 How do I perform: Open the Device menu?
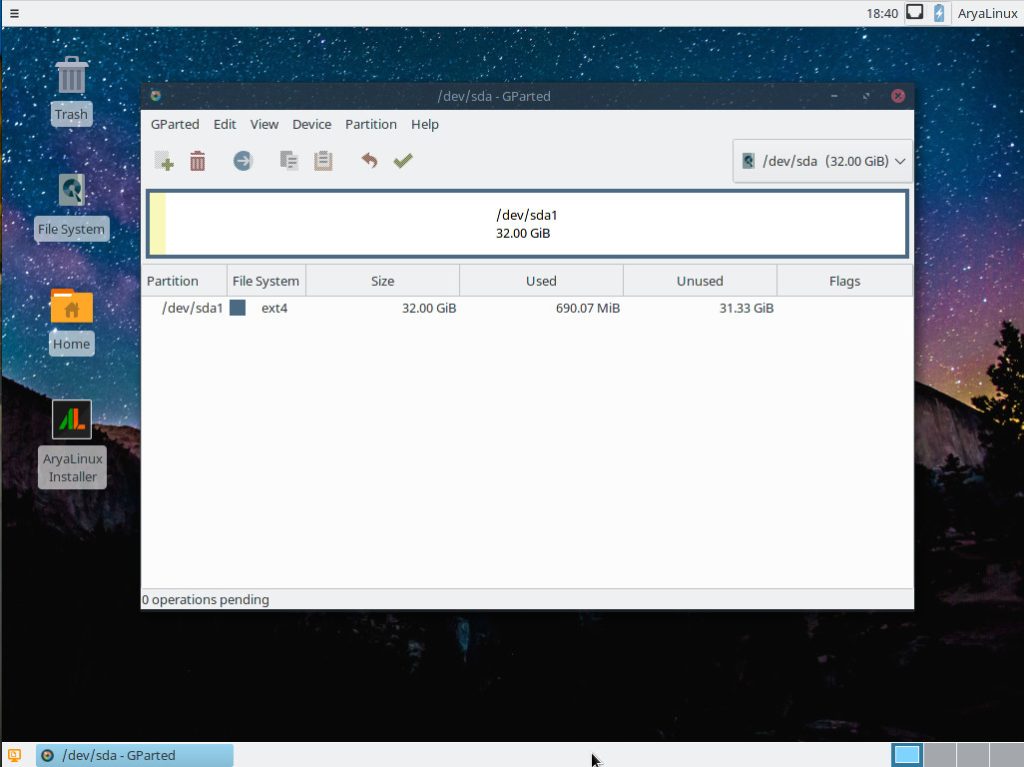point(312,124)
